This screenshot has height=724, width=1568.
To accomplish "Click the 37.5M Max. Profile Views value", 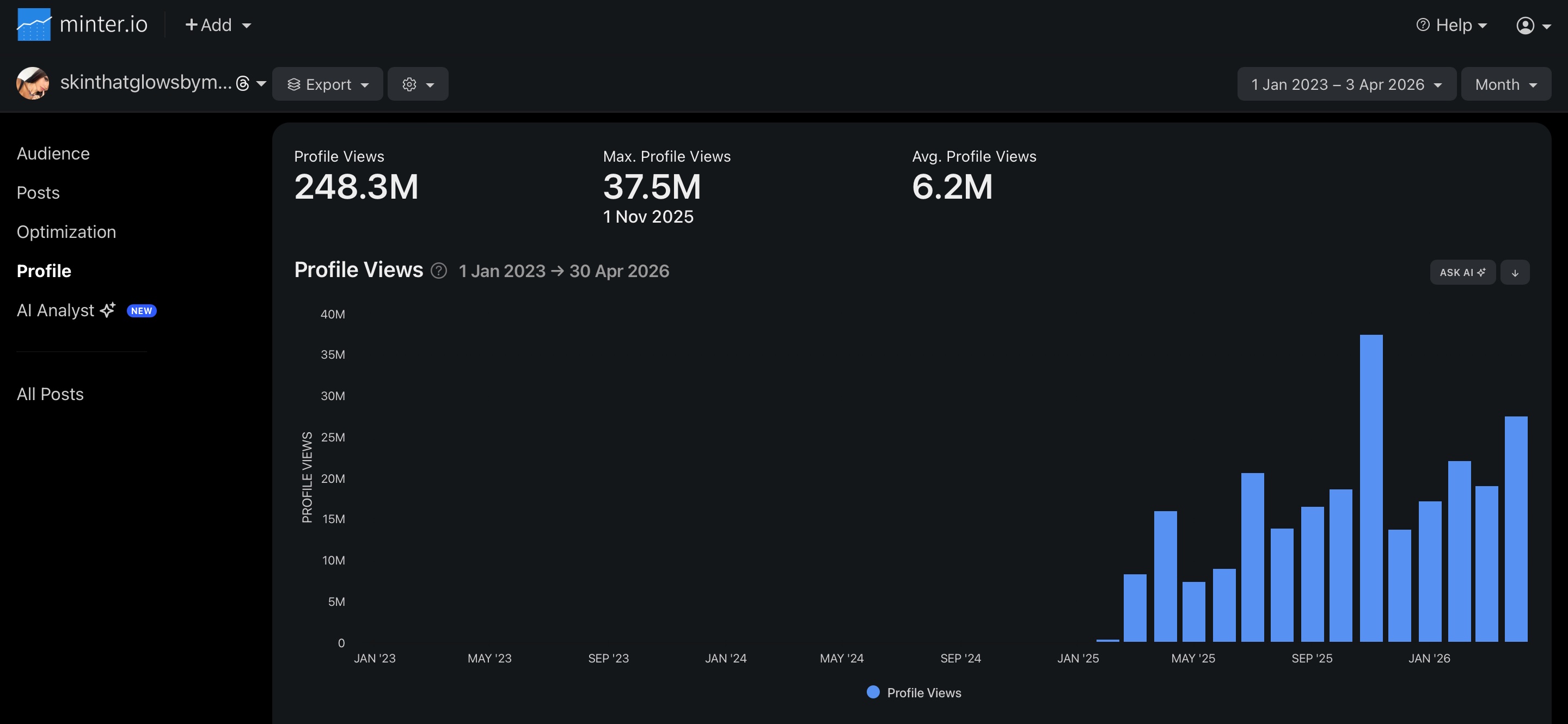I will click(652, 186).
